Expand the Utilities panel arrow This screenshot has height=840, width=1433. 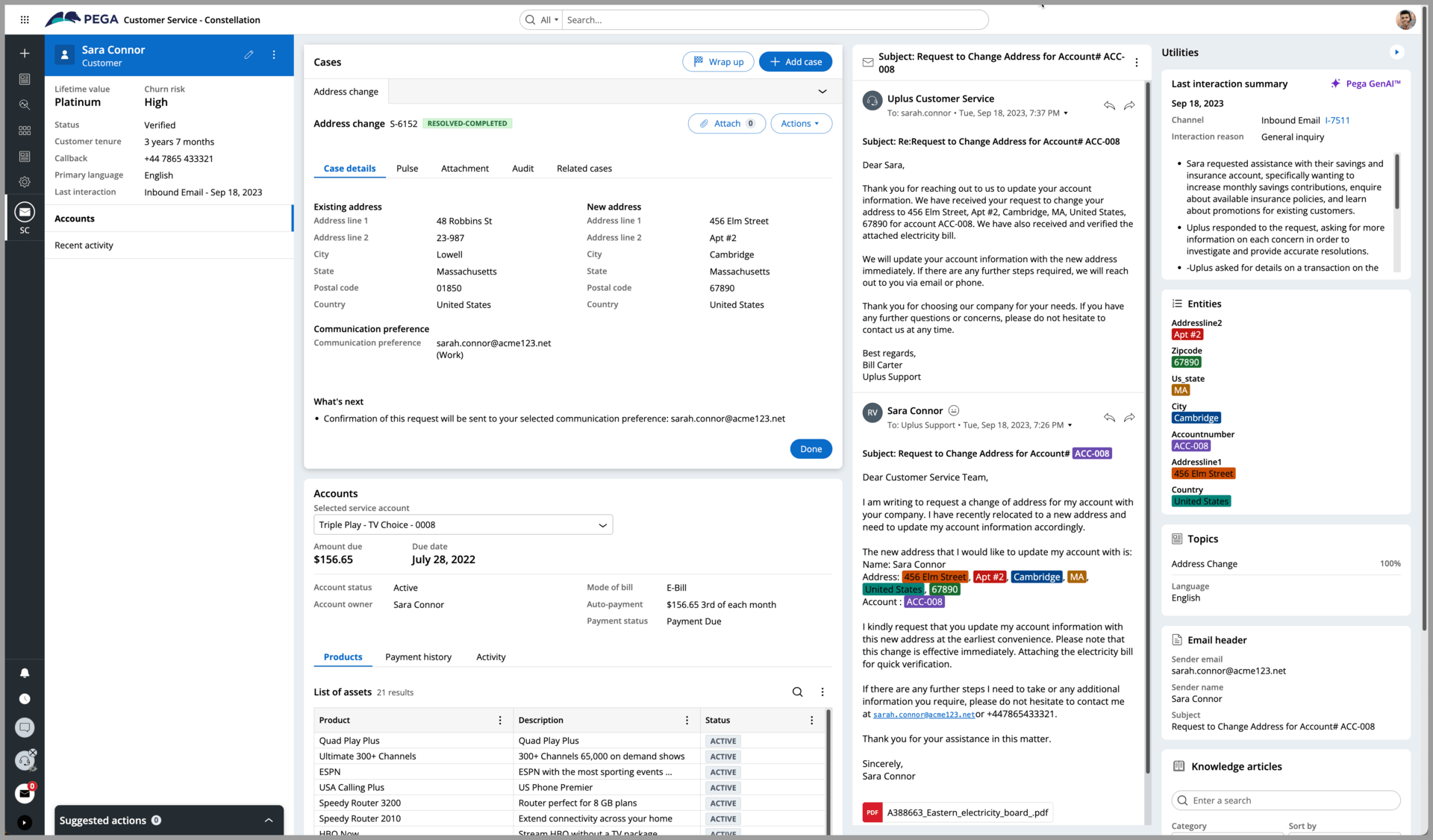pos(1397,51)
